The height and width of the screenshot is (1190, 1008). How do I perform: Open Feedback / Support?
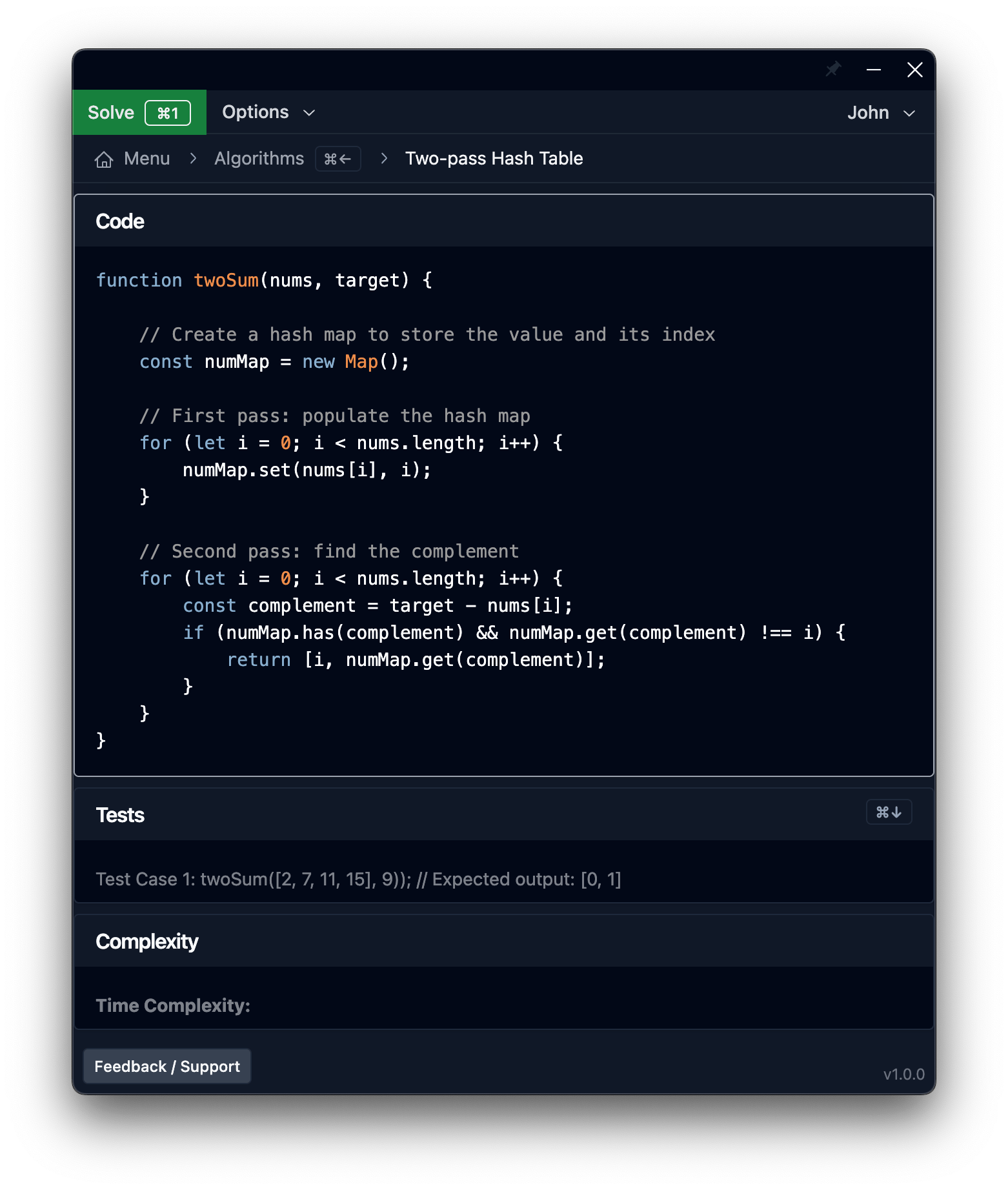point(167,1066)
